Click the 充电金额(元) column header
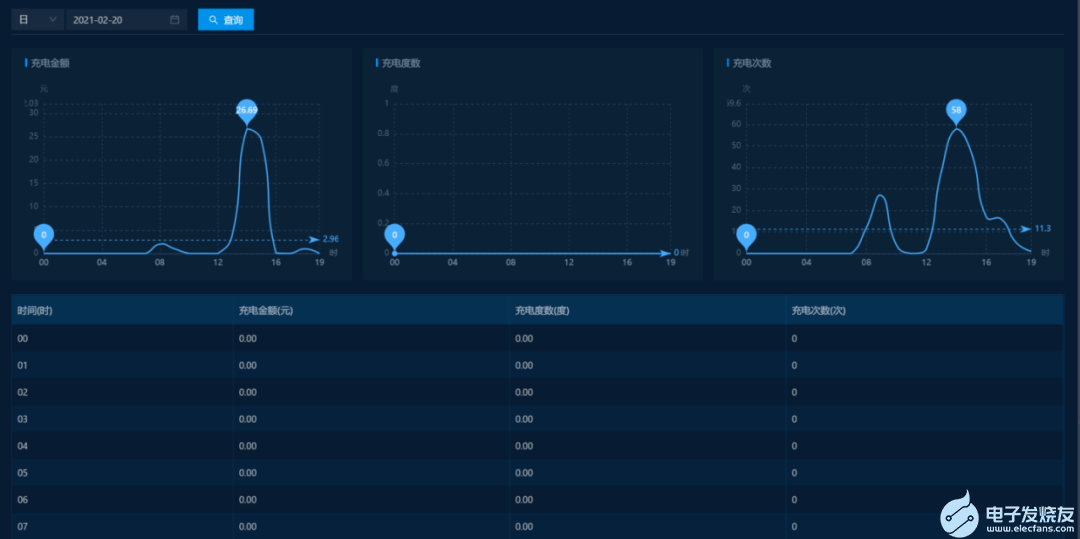This screenshot has width=1080, height=539. (x=265, y=311)
